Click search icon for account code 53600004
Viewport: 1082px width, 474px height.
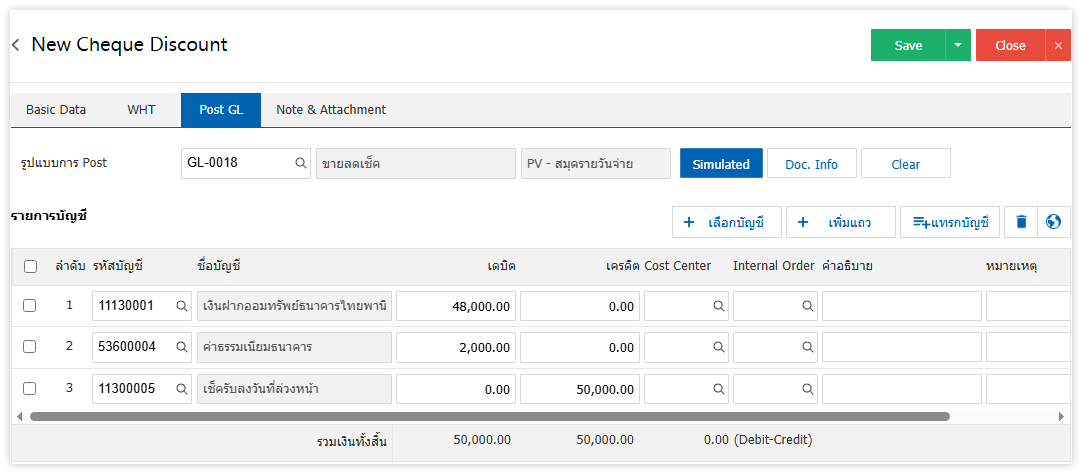pyautogui.click(x=181, y=347)
